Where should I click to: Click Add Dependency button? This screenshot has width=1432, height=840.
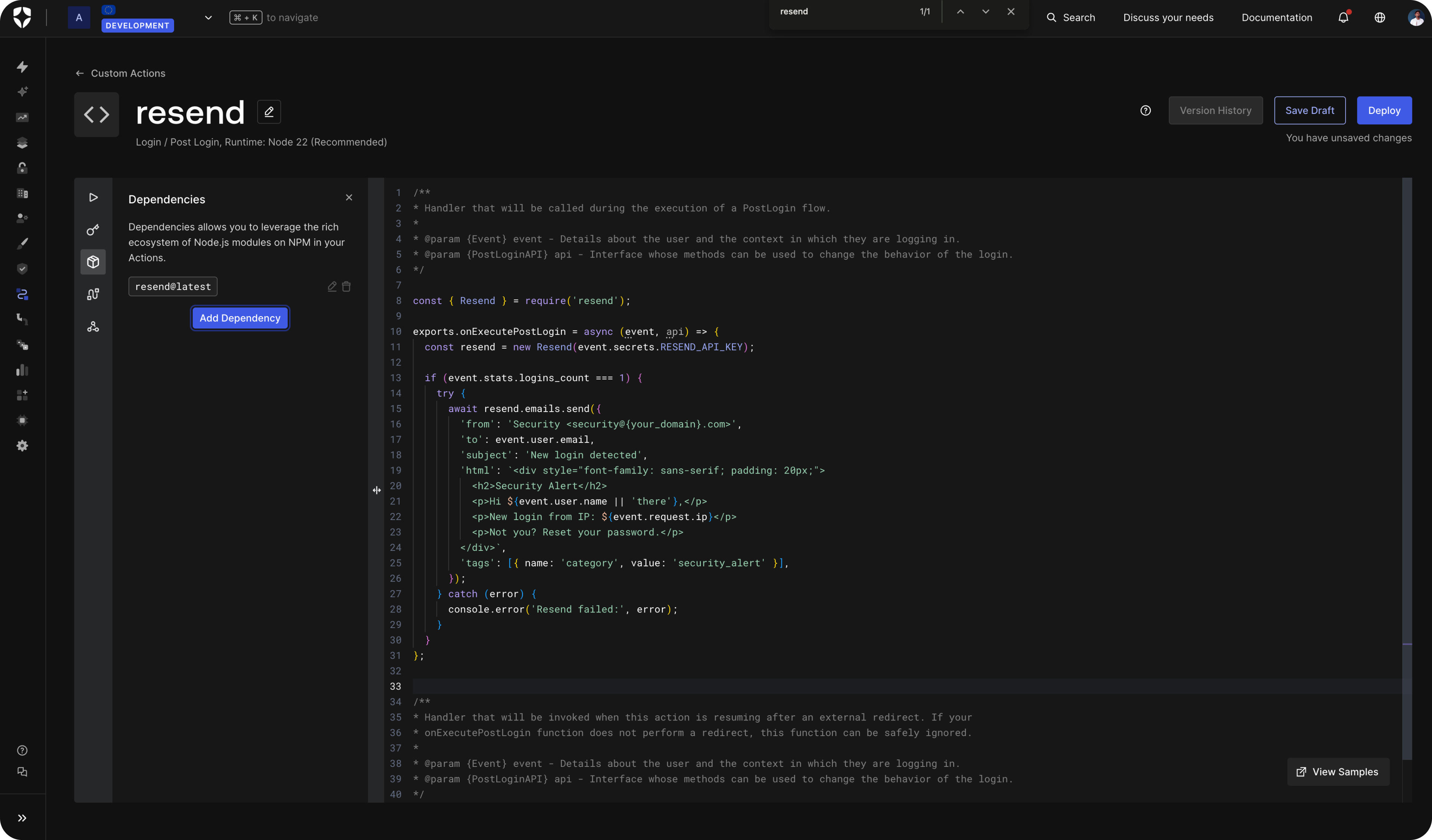point(240,318)
